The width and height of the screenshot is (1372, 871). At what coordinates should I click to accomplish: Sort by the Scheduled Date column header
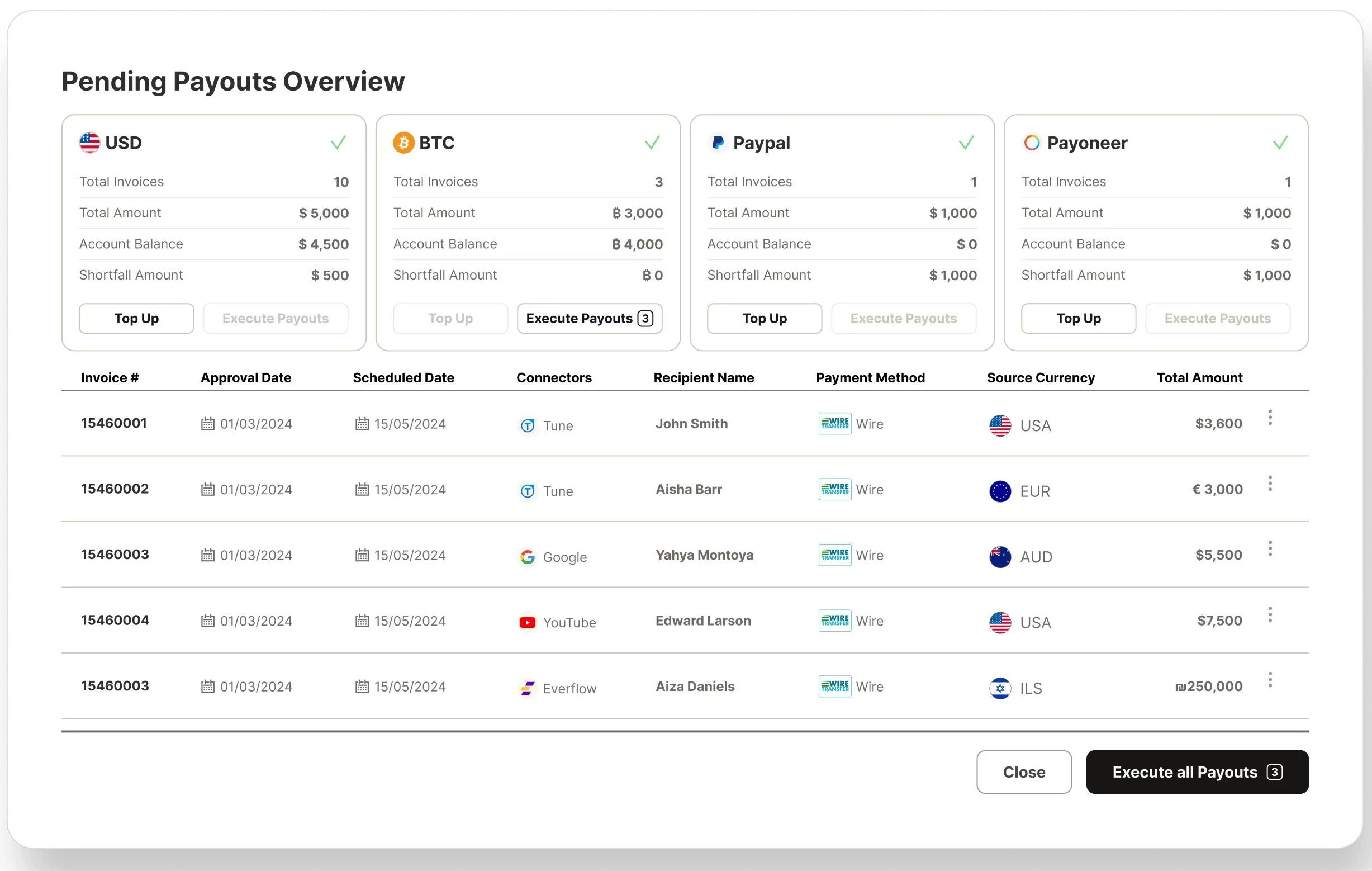[x=403, y=378]
